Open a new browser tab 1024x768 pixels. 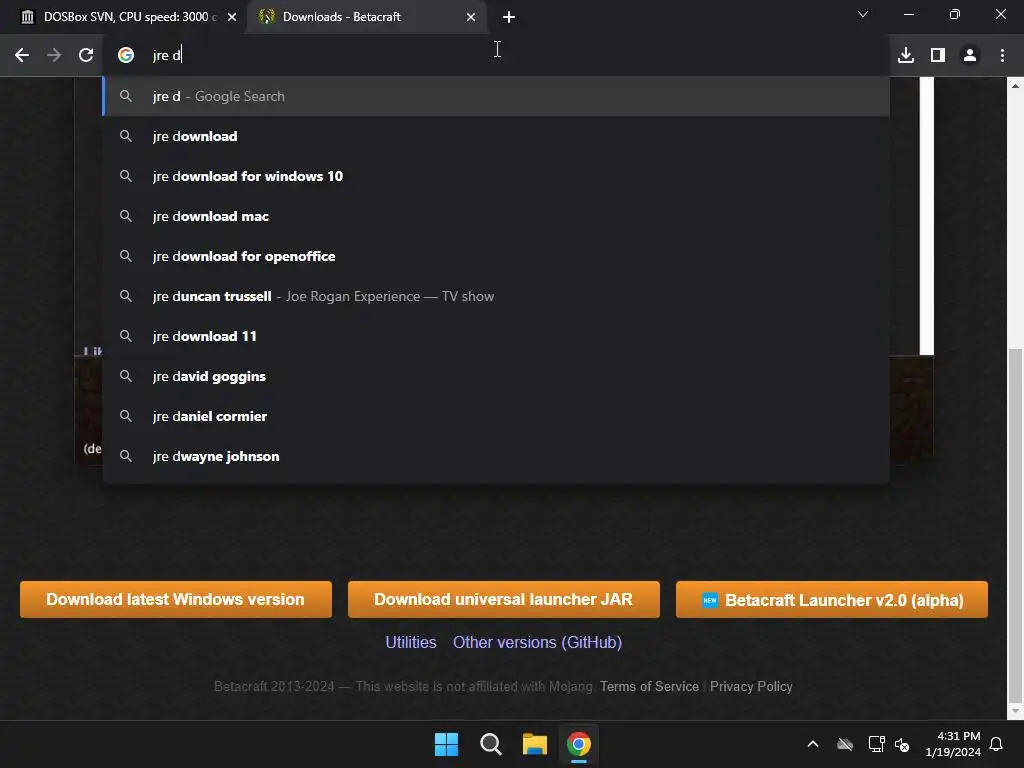509,17
